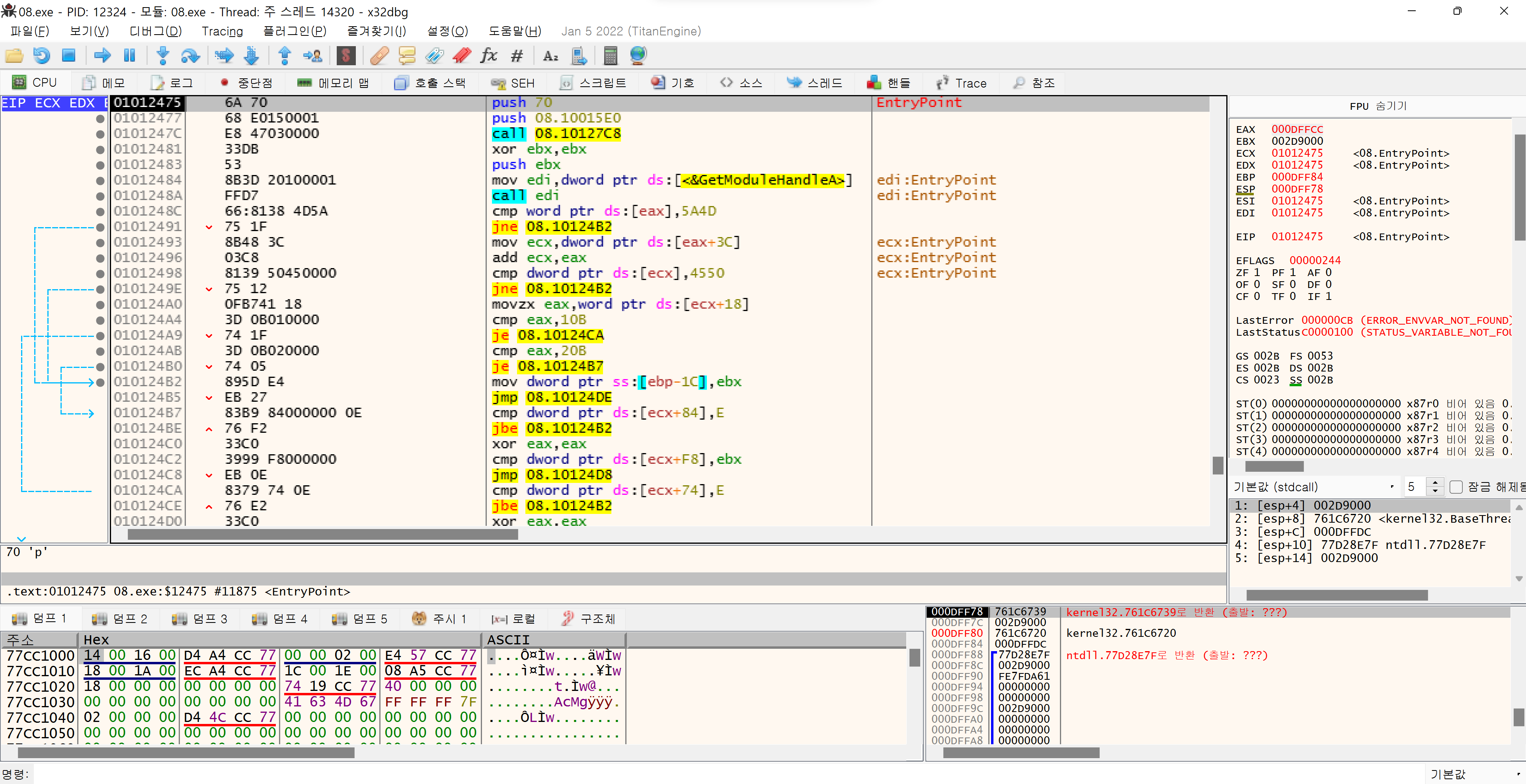The image size is (1526, 784).
Task: Open the 덤프 2 tab
Action: pyautogui.click(x=120, y=619)
